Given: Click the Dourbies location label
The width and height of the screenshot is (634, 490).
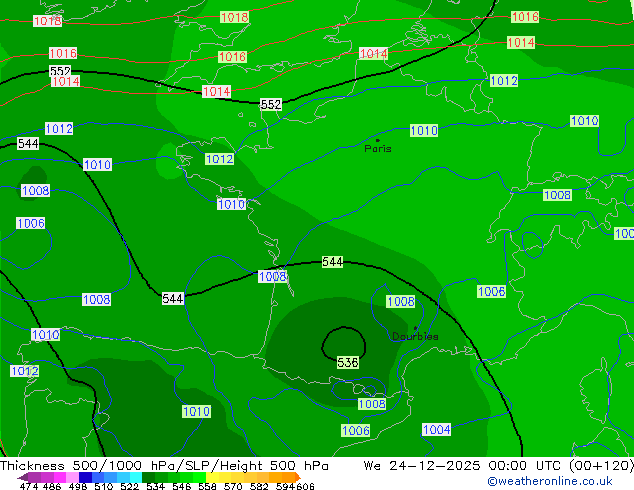Looking at the screenshot, I should (x=415, y=336).
